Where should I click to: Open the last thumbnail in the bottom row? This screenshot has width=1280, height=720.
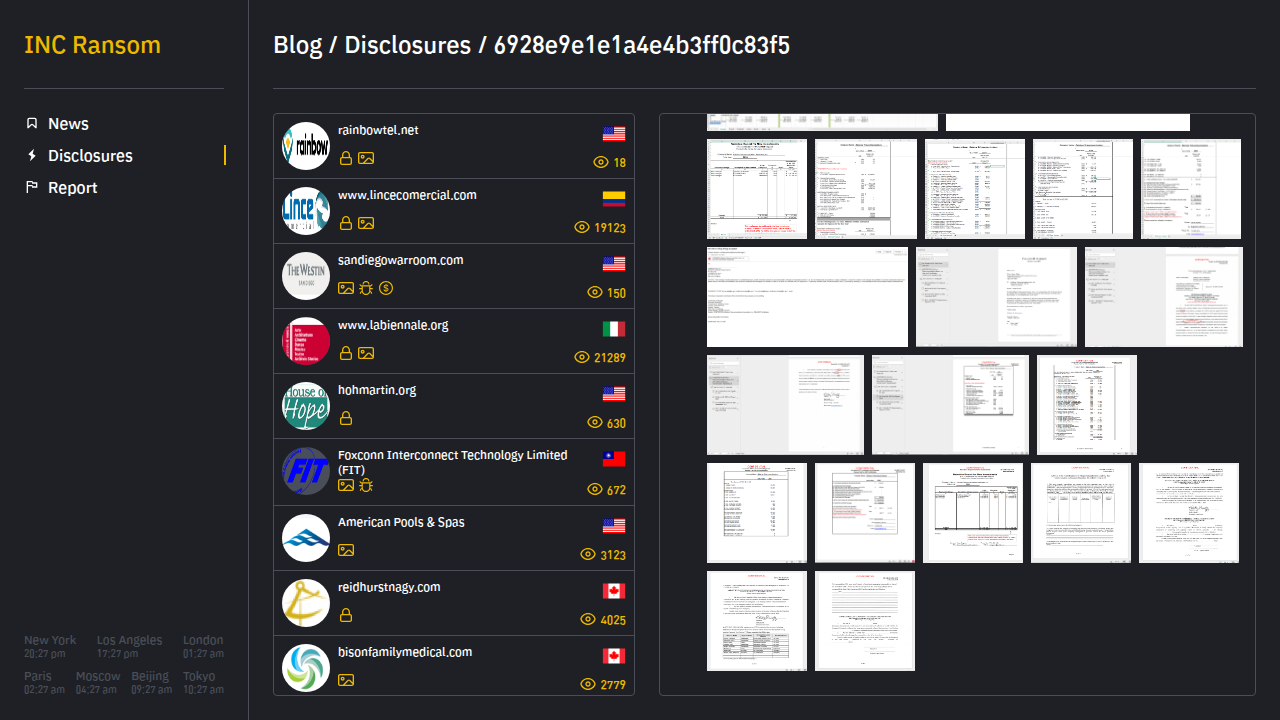[864, 620]
